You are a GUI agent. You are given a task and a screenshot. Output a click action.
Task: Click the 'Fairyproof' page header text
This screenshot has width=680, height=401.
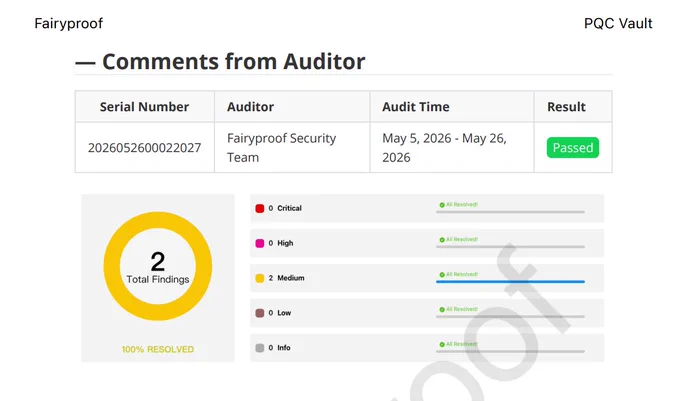pos(69,23)
